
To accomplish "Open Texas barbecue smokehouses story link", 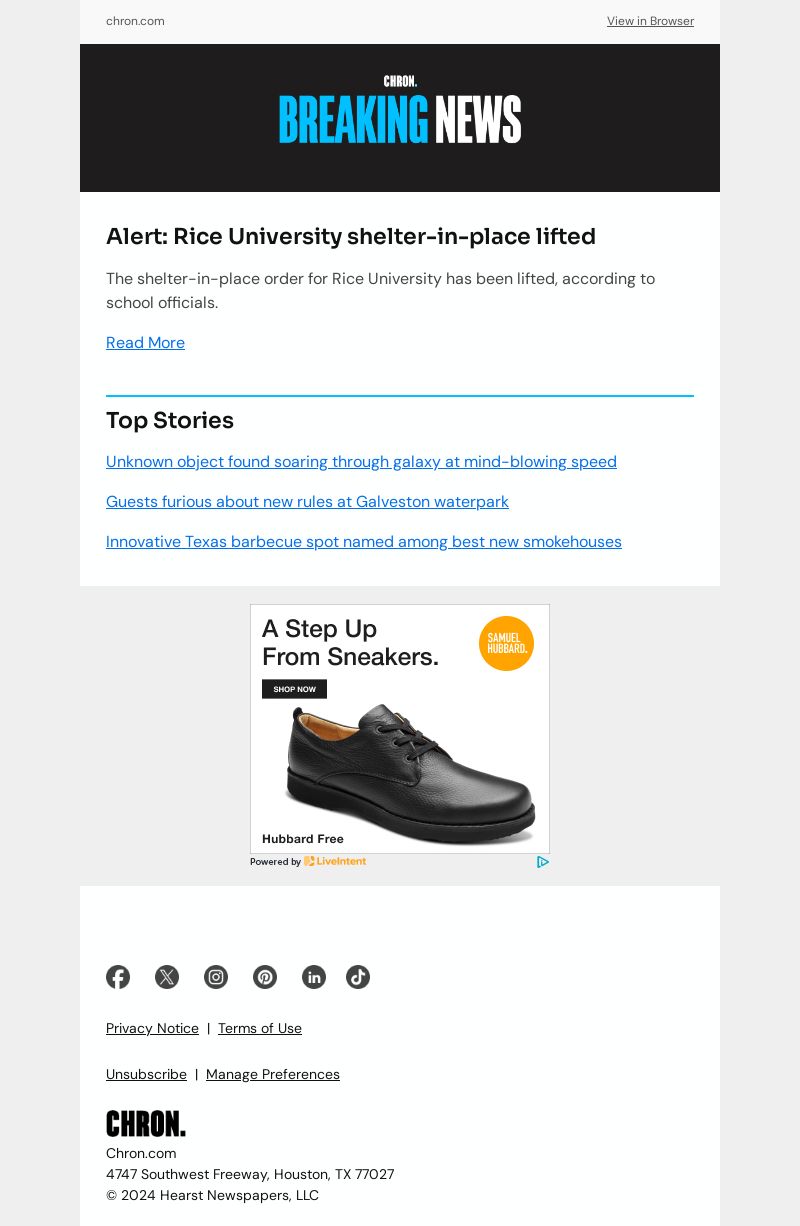I will (364, 541).
